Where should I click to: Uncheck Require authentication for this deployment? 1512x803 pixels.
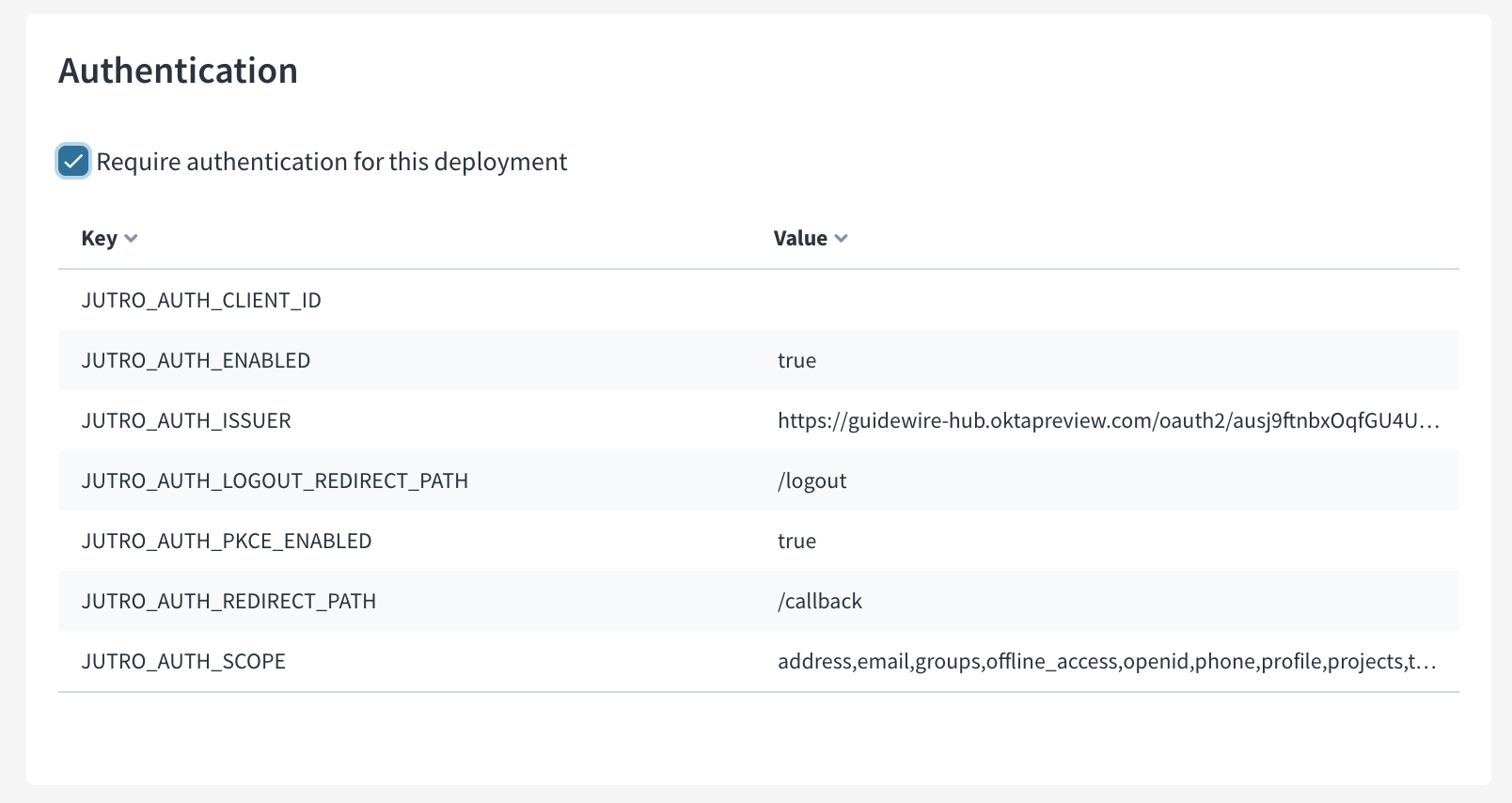(72, 162)
